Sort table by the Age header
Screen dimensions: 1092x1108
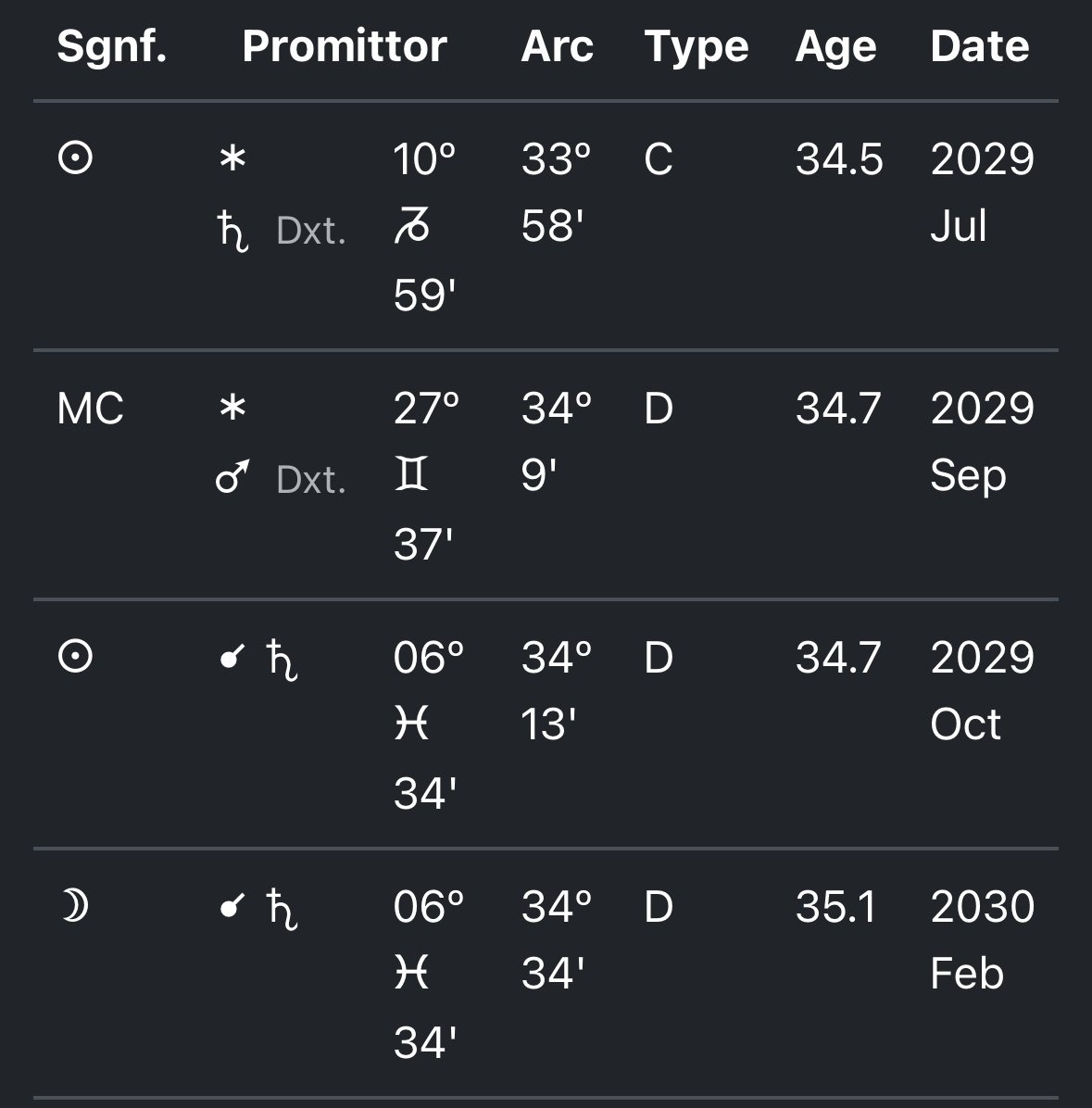point(835,48)
